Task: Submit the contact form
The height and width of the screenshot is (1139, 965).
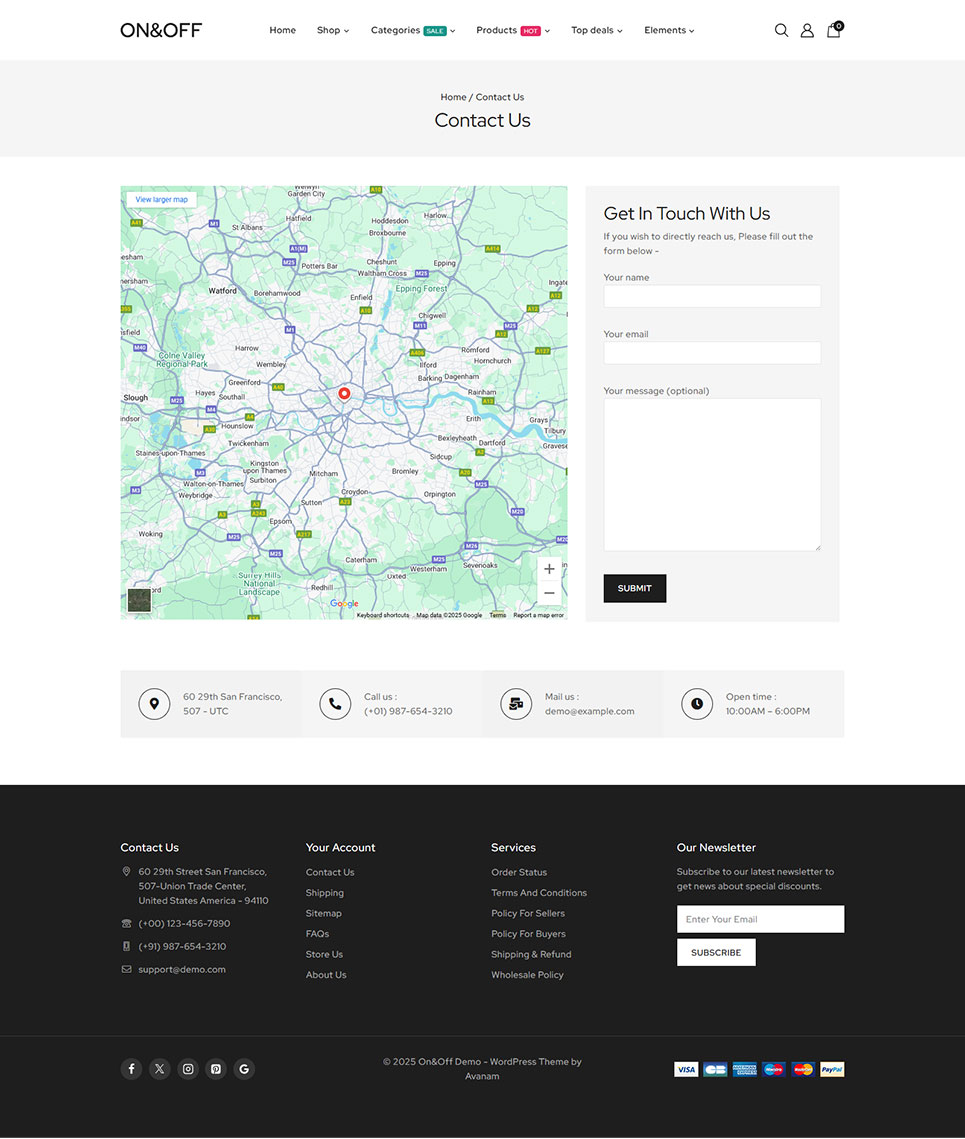Action: (634, 588)
